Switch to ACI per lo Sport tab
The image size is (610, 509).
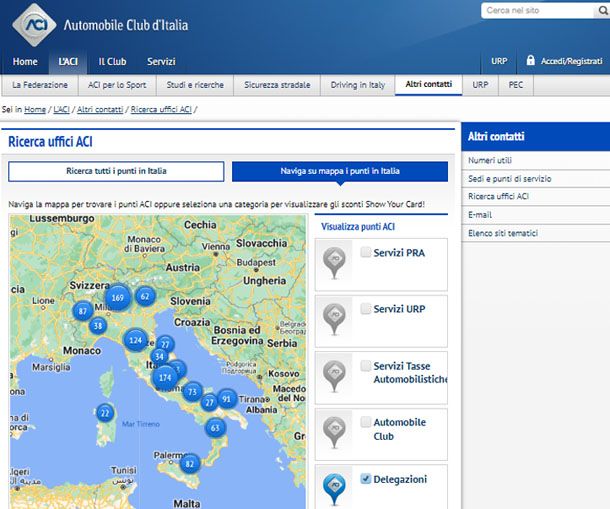point(117,85)
